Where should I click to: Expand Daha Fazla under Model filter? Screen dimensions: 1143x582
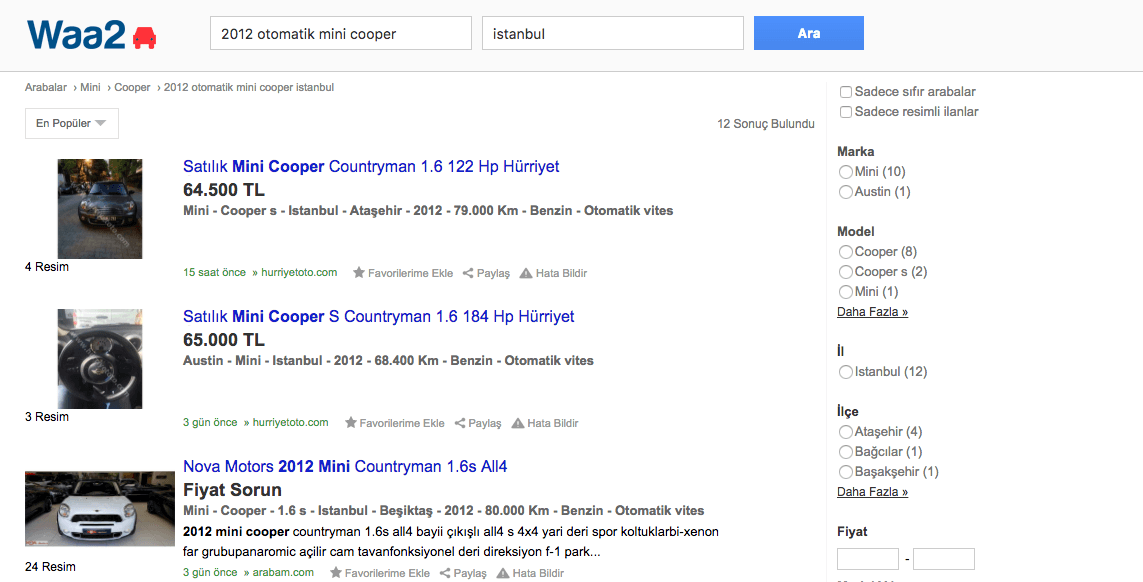point(872,312)
